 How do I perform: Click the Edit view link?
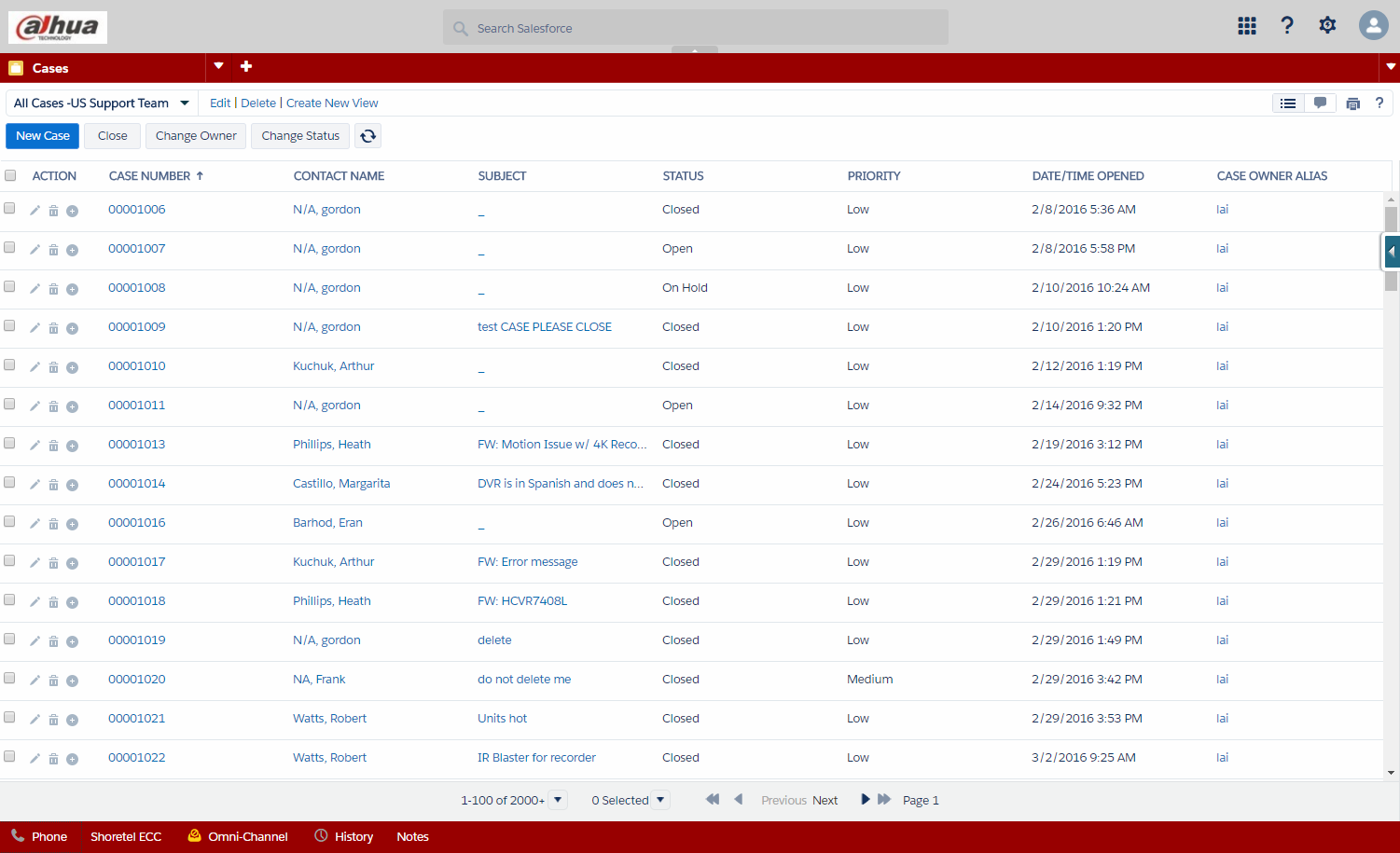(x=220, y=103)
